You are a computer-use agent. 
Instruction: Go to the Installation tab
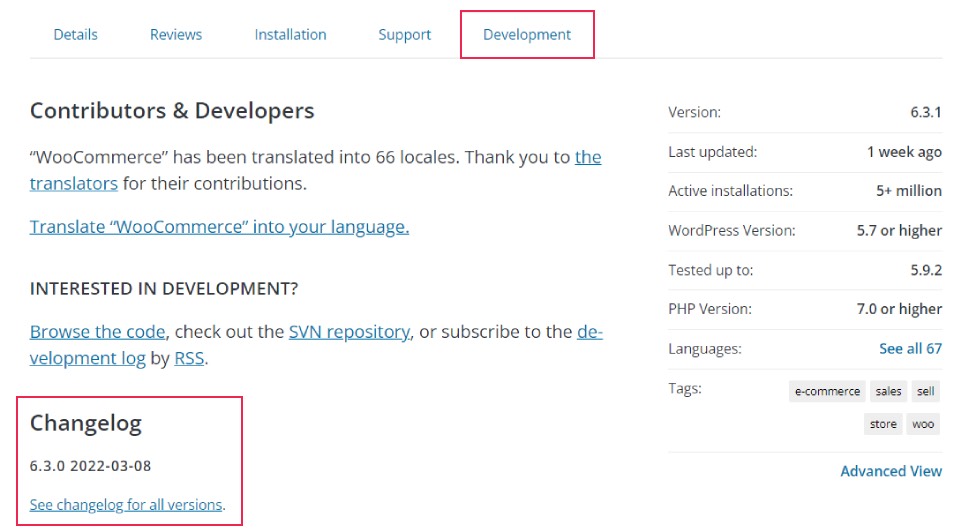pyautogui.click(x=290, y=35)
